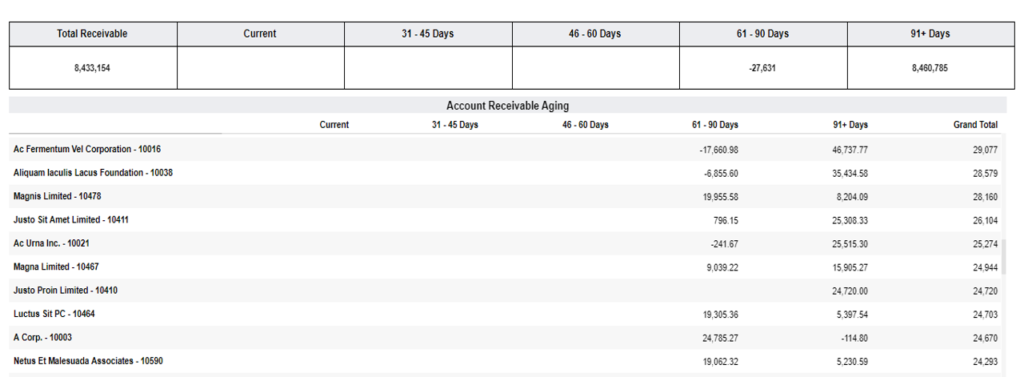Select the Total Receivable summary header
Screen dimensions: 1024x377
(92, 34)
